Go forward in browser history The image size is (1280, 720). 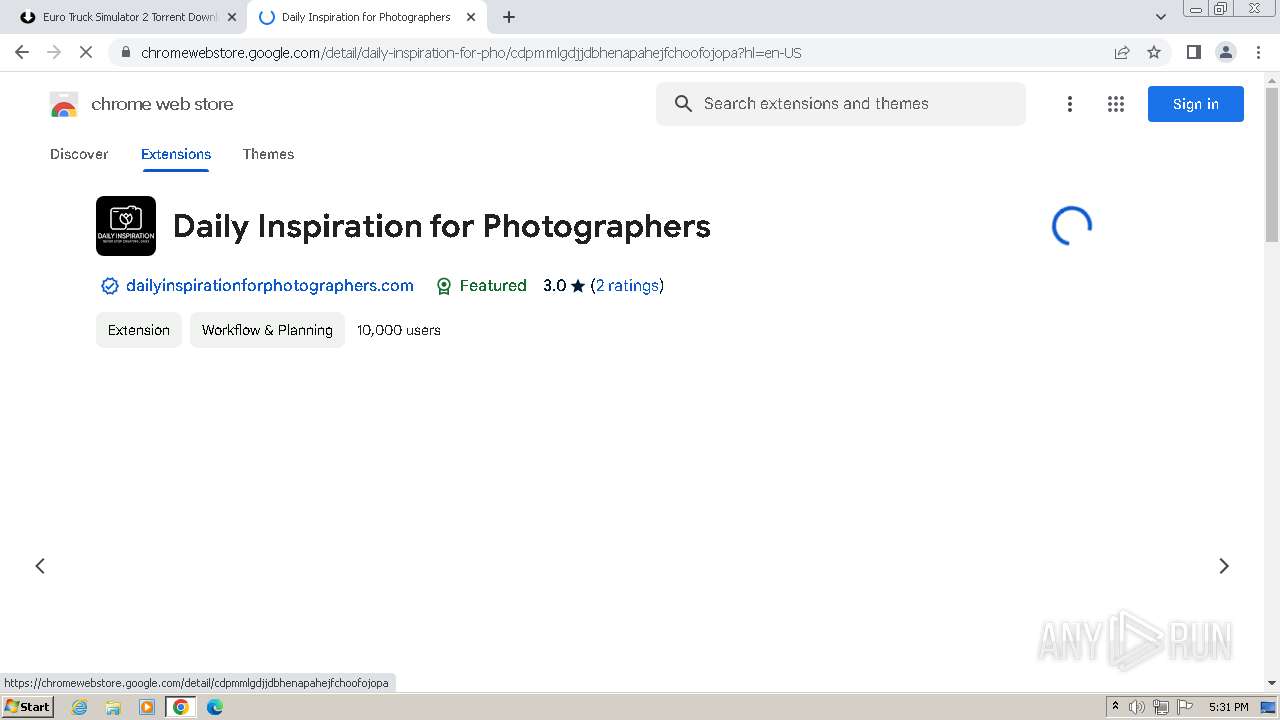coord(54,52)
